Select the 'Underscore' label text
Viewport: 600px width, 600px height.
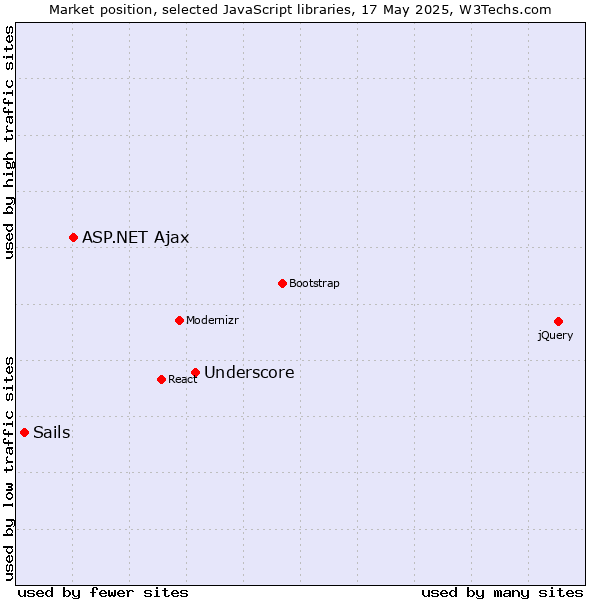(249, 372)
